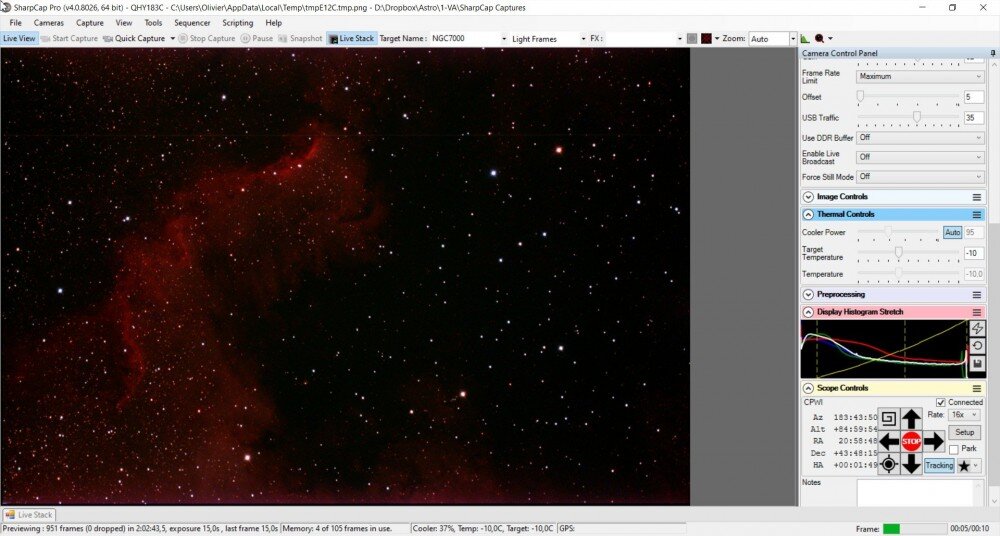Screen dimensions: 1000x536
Task: Collapse the Display Histogram Stretch section
Action: [808, 312]
